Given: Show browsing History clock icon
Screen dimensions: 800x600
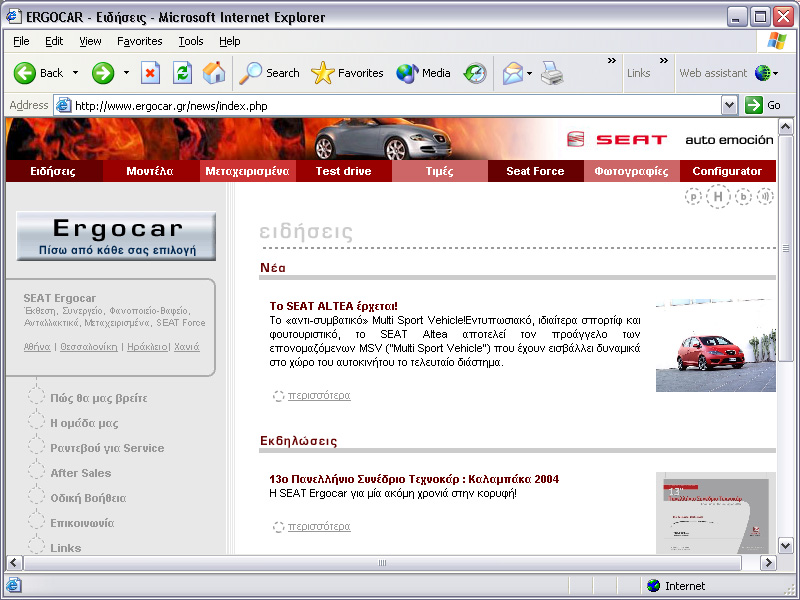Looking at the screenshot, I should pos(474,73).
